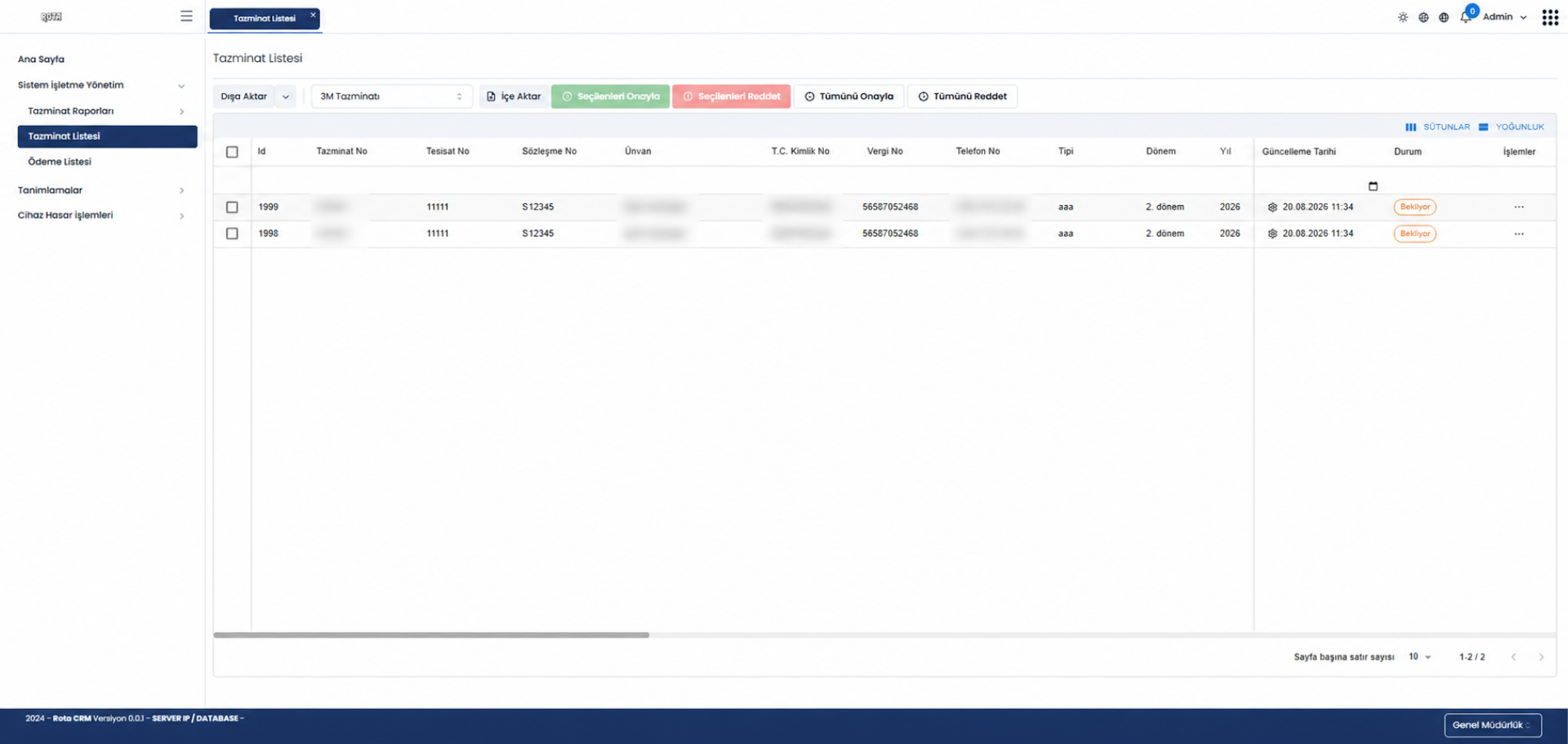The width and height of the screenshot is (1568, 744).
Task: Check the row with Id 1998
Action: click(232, 234)
